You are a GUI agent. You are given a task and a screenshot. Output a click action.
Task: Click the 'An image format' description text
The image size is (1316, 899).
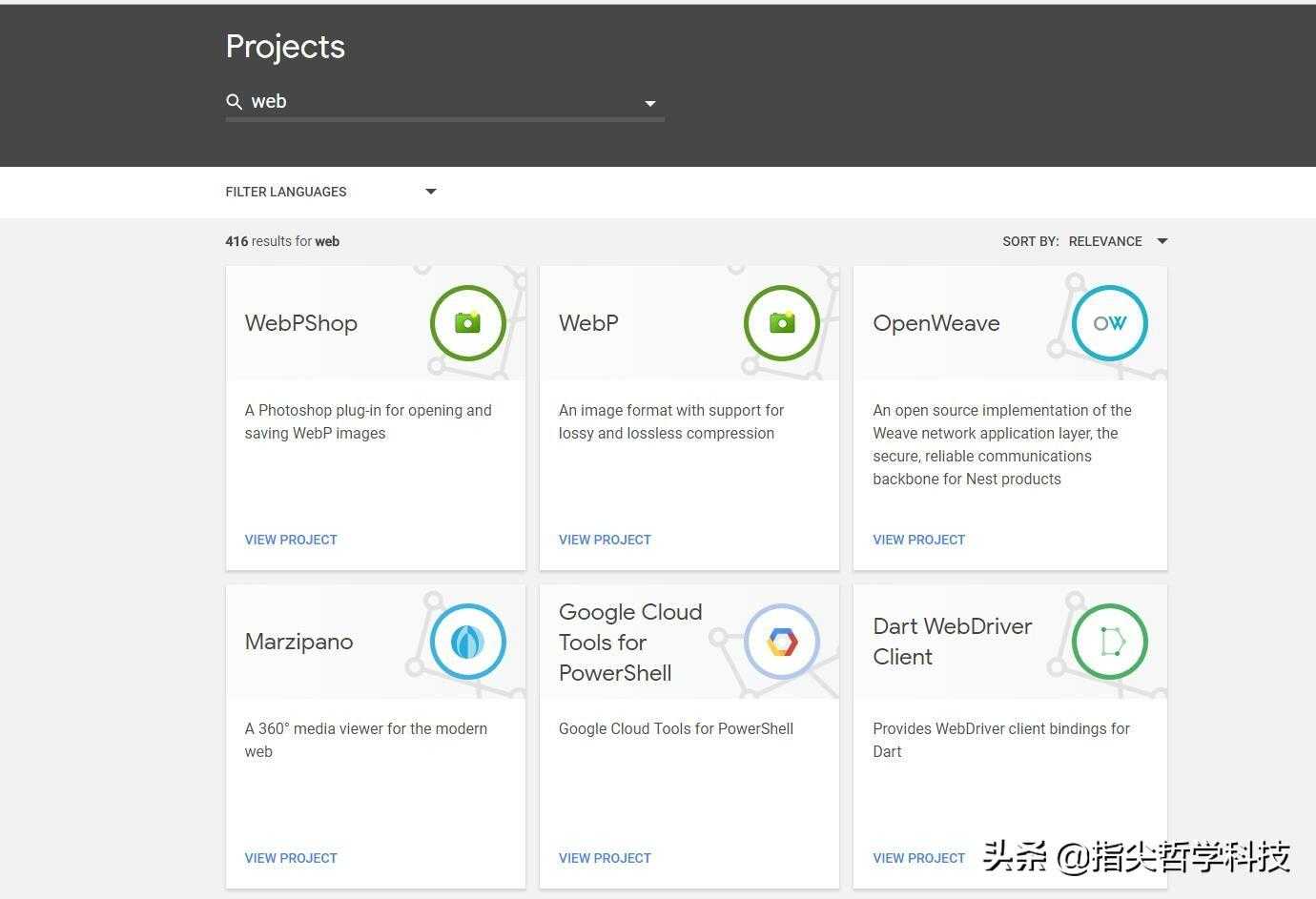click(671, 421)
